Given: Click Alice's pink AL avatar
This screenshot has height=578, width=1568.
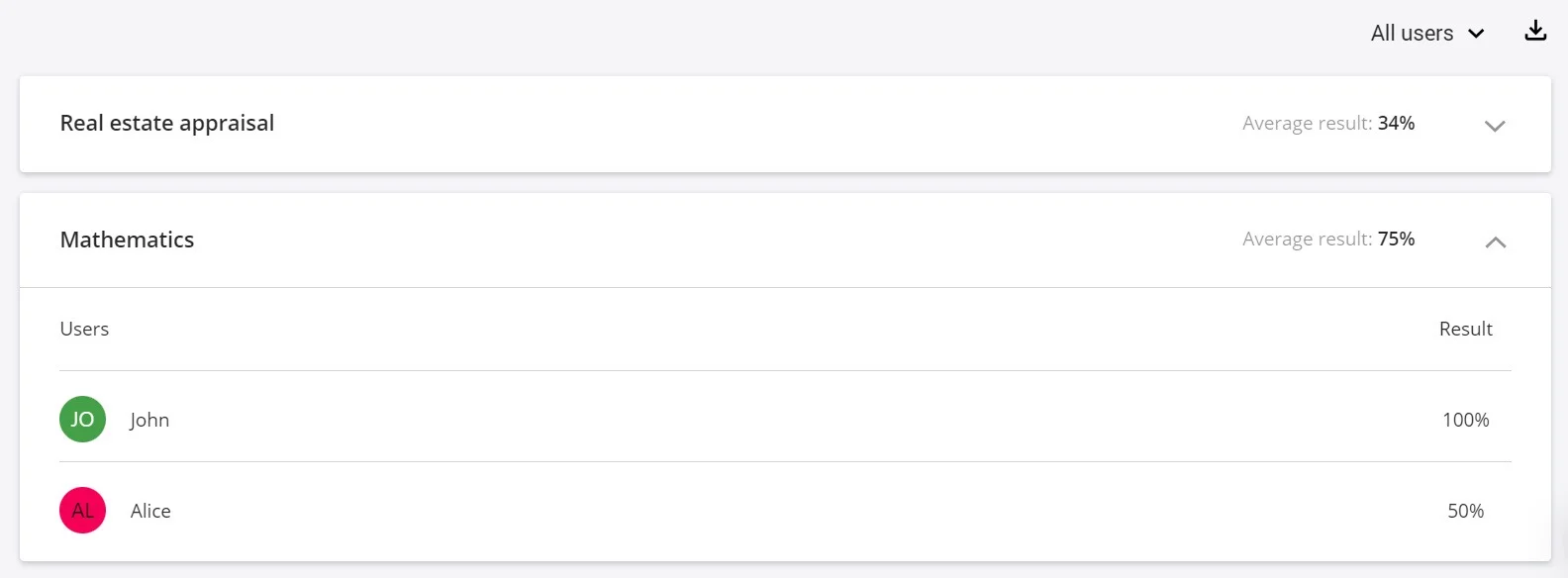Looking at the screenshot, I should (x=82, y=511).
